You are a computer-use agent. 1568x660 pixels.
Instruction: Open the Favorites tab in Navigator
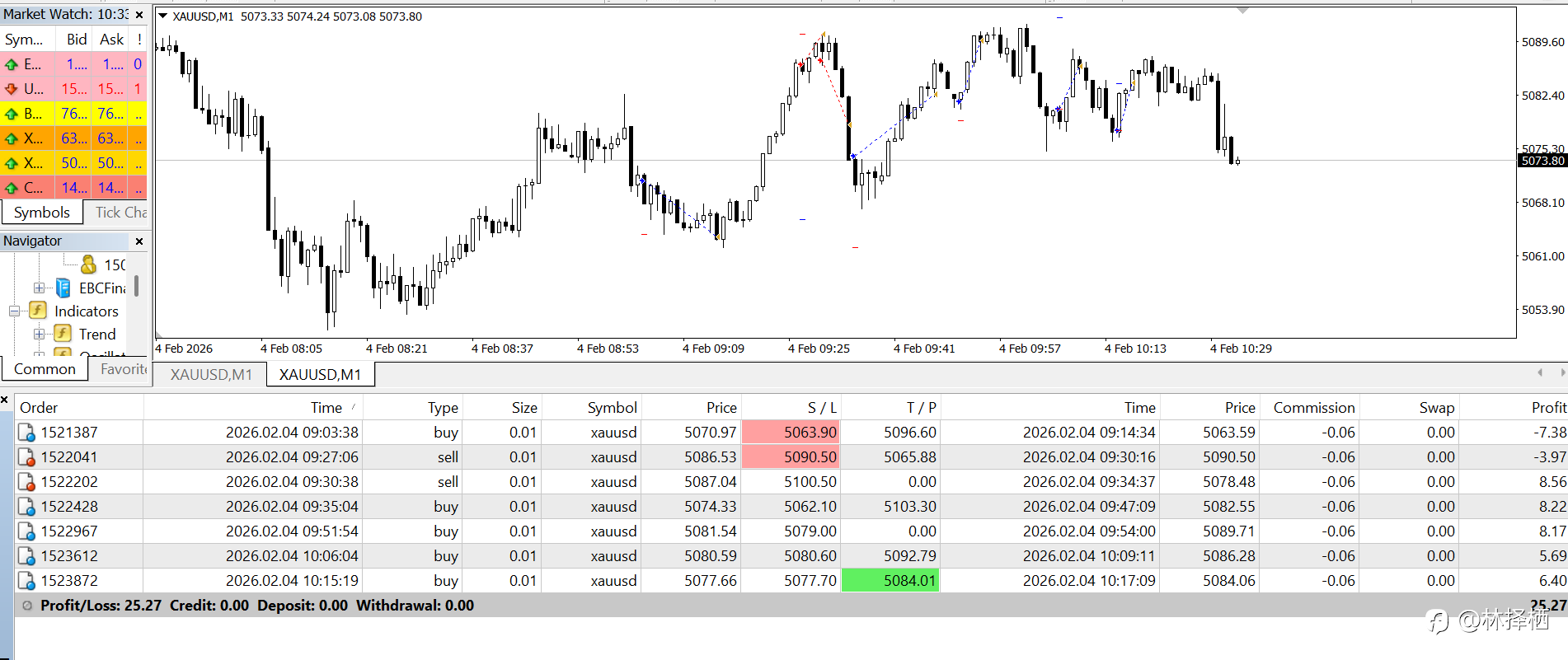click(124, 369)
